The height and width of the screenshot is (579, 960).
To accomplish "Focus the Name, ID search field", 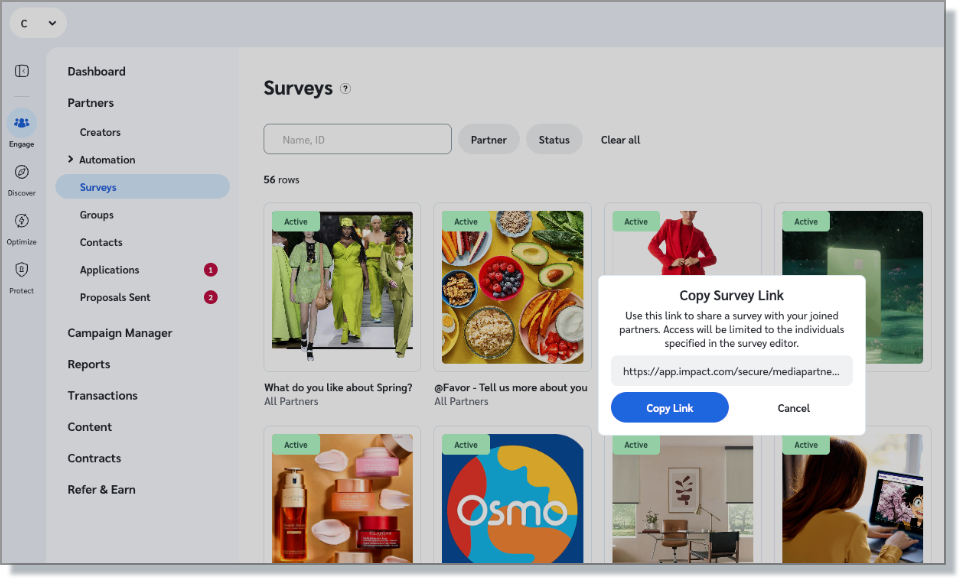I will (358, 140).
